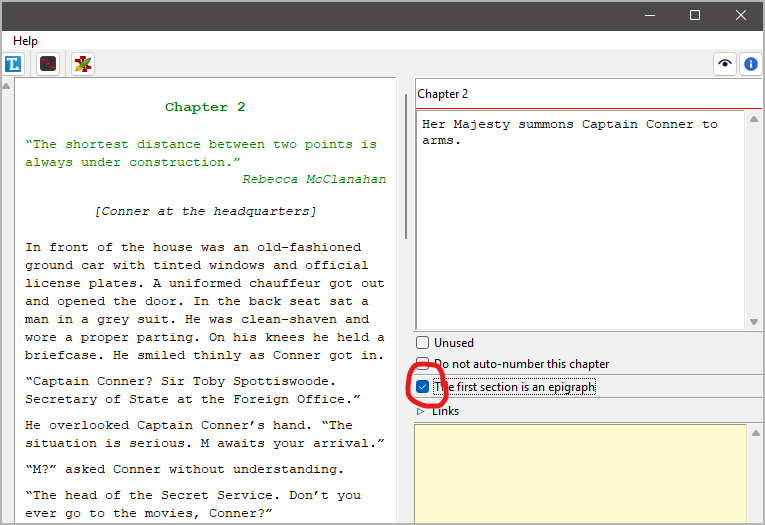Screen dimensions: 765x525
Task: Click into the yellow notes area
Action: point(580,474)
